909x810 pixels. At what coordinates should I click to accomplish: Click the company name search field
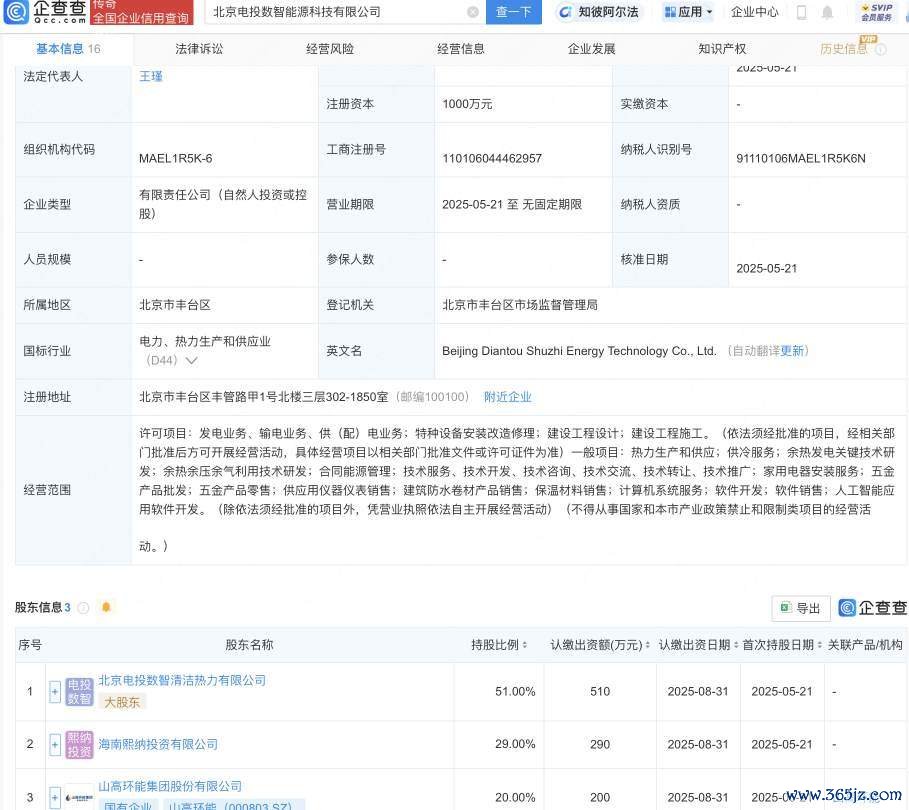tap(335, 12)
